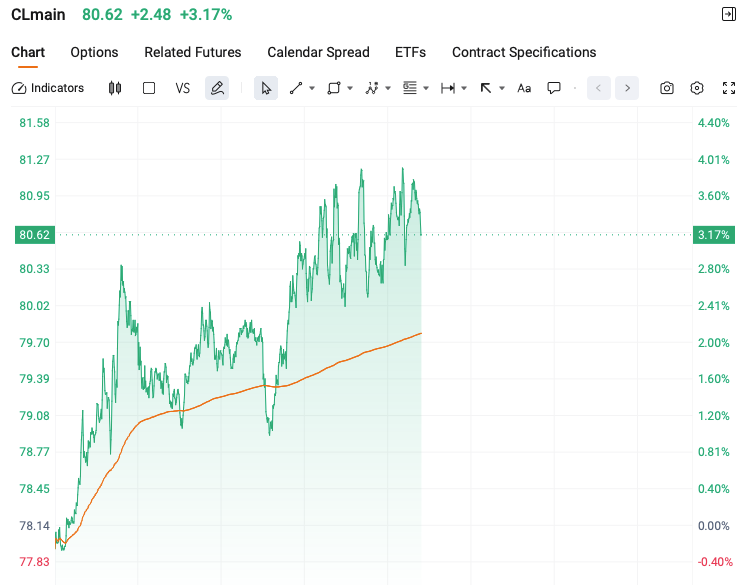This screenshot has width=747, height=585.
Task: Select the Fibonacci levels tool
Action: 410,88
